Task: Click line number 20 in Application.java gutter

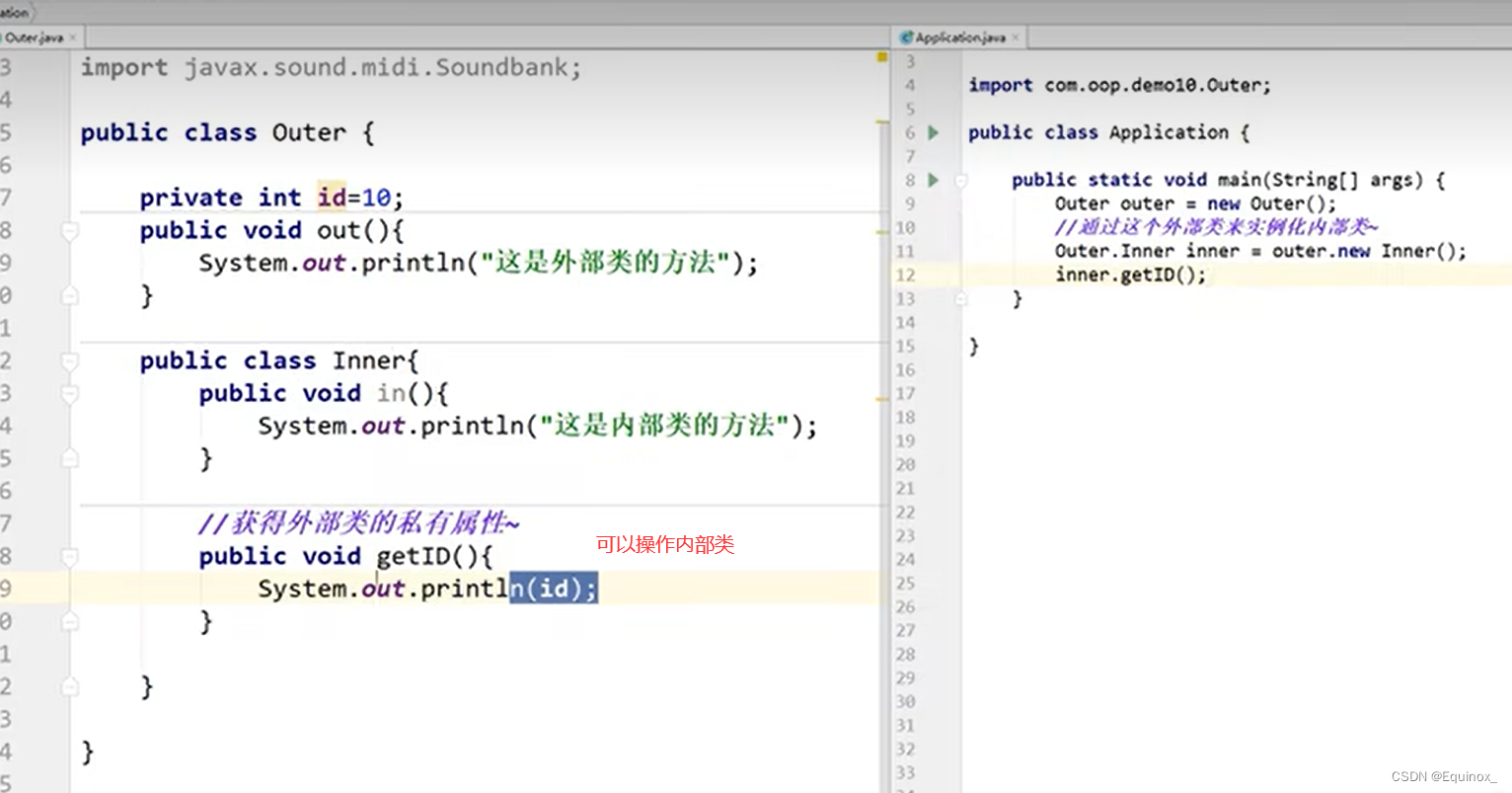Action: [x=905, y=464]
